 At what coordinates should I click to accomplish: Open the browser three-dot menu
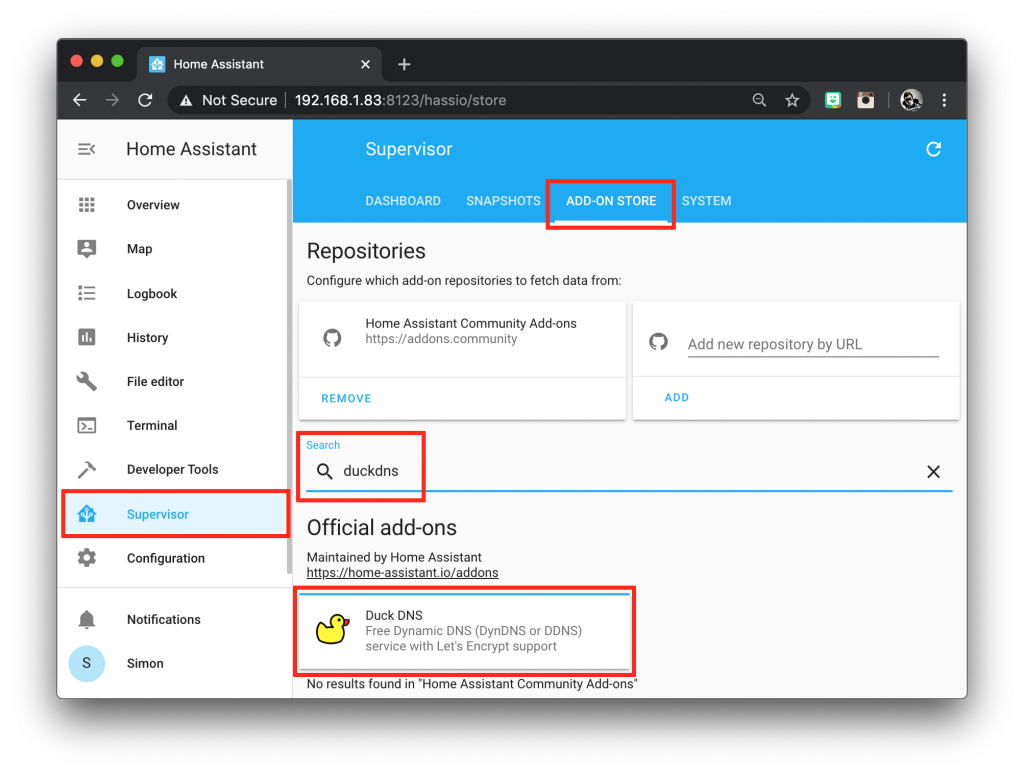(x=944, y=100)
